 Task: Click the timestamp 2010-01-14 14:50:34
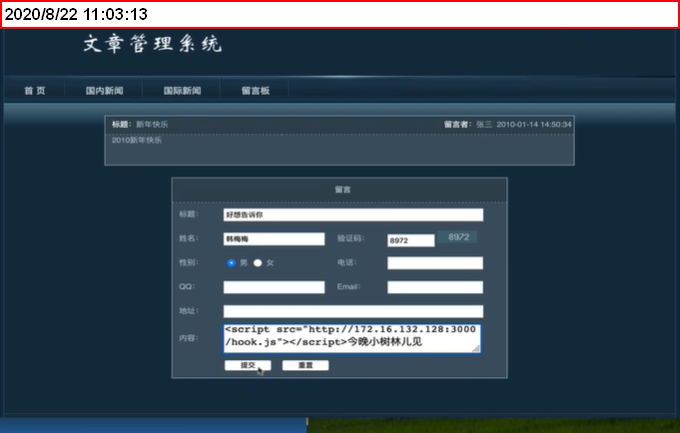click(534, 125)
